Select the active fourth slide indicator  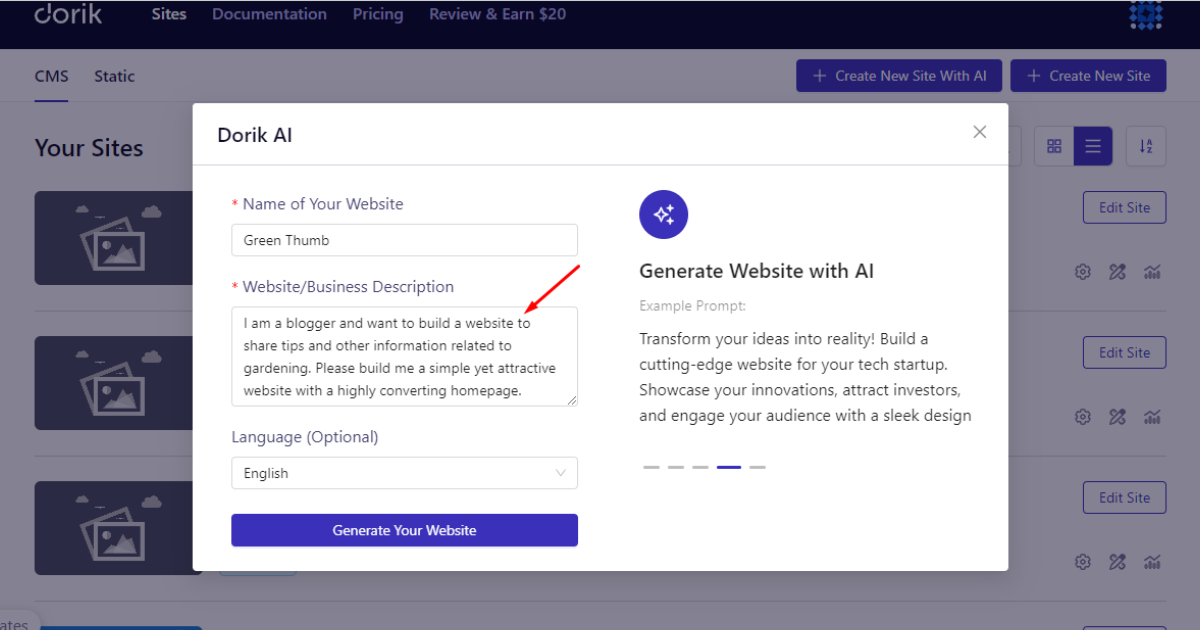click(729, 467)
